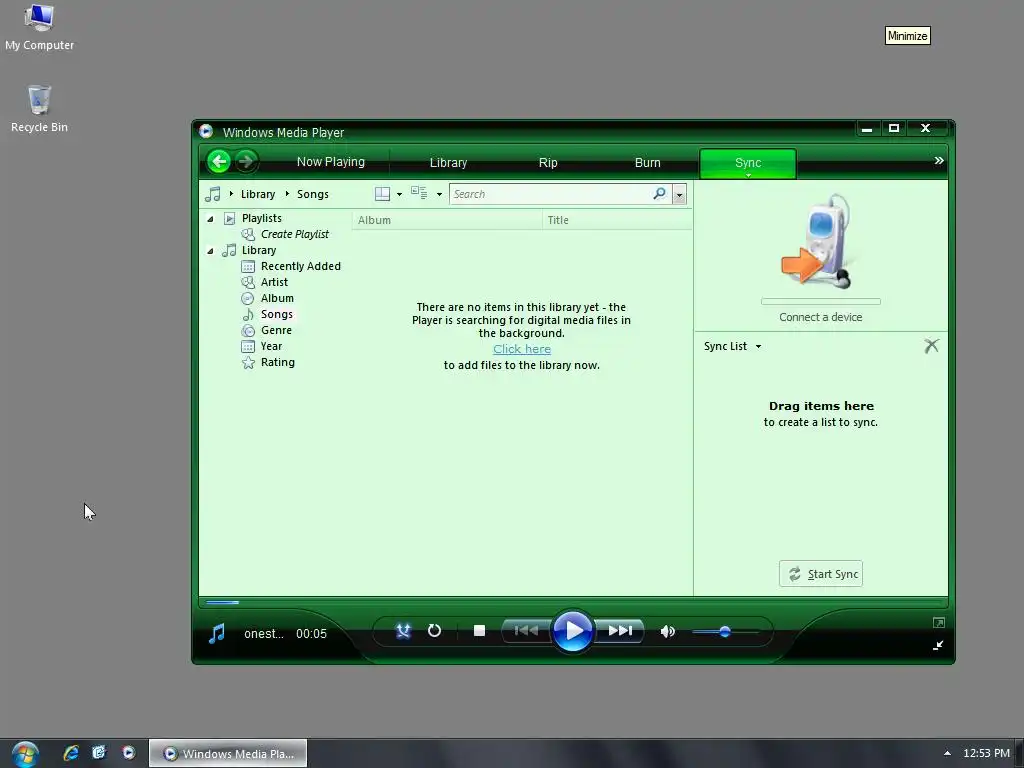The width and height of the screenshot is (1024, 768).
Task: Open the Rip tab
Action: [548, 163]
